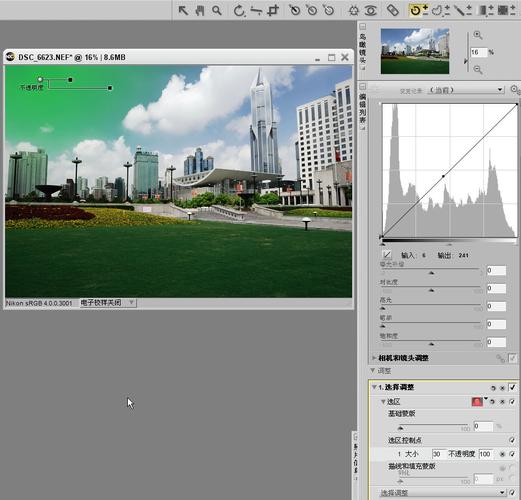Screen dimensions: 521x500
Task: Click link icon on 相机和镜头调整 row
Action: click(x=500, y=358)
